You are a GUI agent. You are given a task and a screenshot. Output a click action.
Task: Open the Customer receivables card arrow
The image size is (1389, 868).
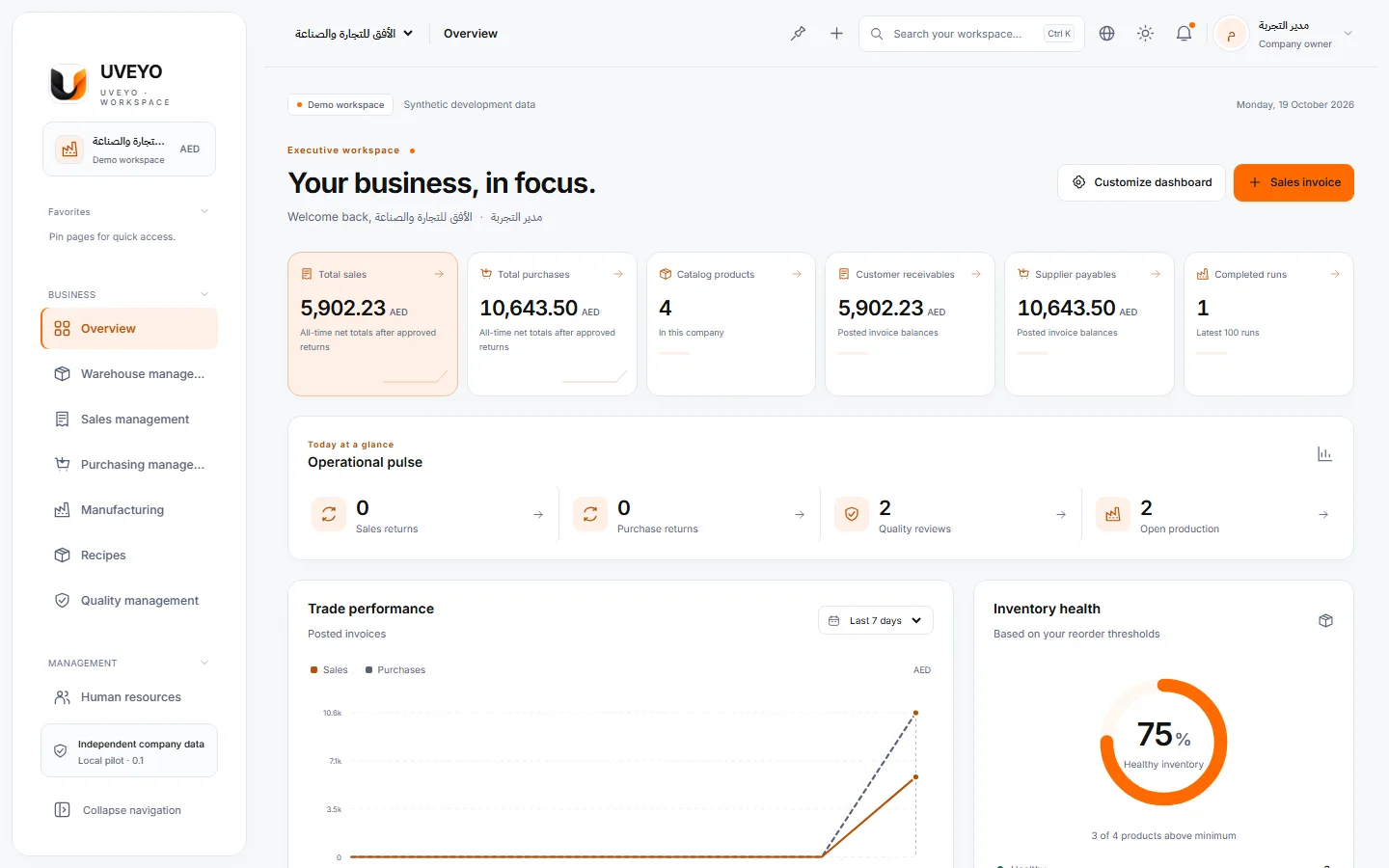click(976, 275)
